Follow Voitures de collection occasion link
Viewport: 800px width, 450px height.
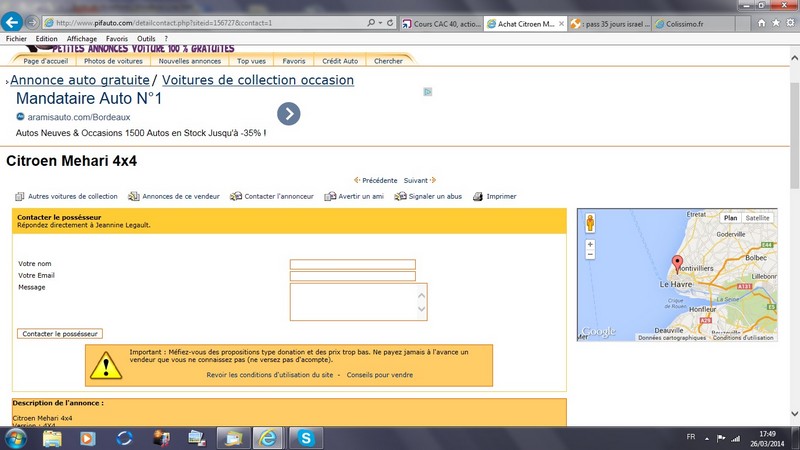click(x=258, y=80)
